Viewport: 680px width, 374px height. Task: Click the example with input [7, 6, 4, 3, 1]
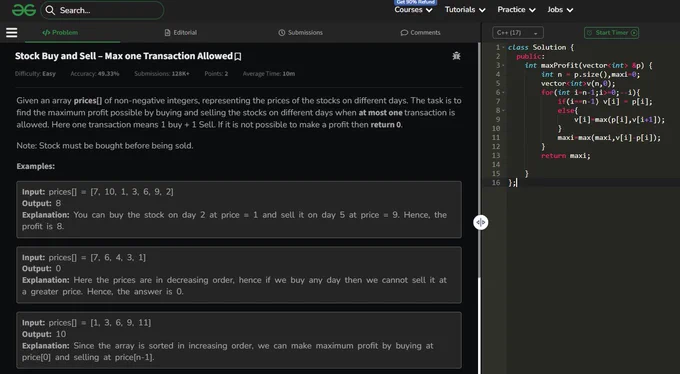[x=239, y=275]
